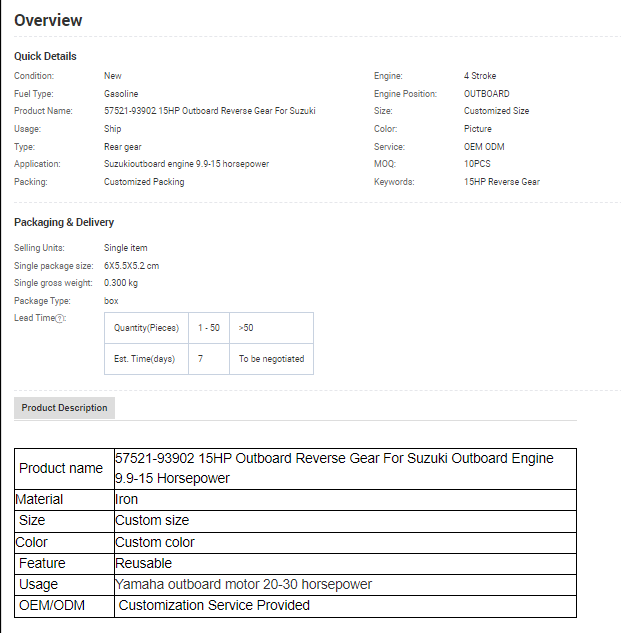The width and height of the screenshot is (621, 633).
Task: Click the Quick Details heading
Action: [x=45, y=56]
